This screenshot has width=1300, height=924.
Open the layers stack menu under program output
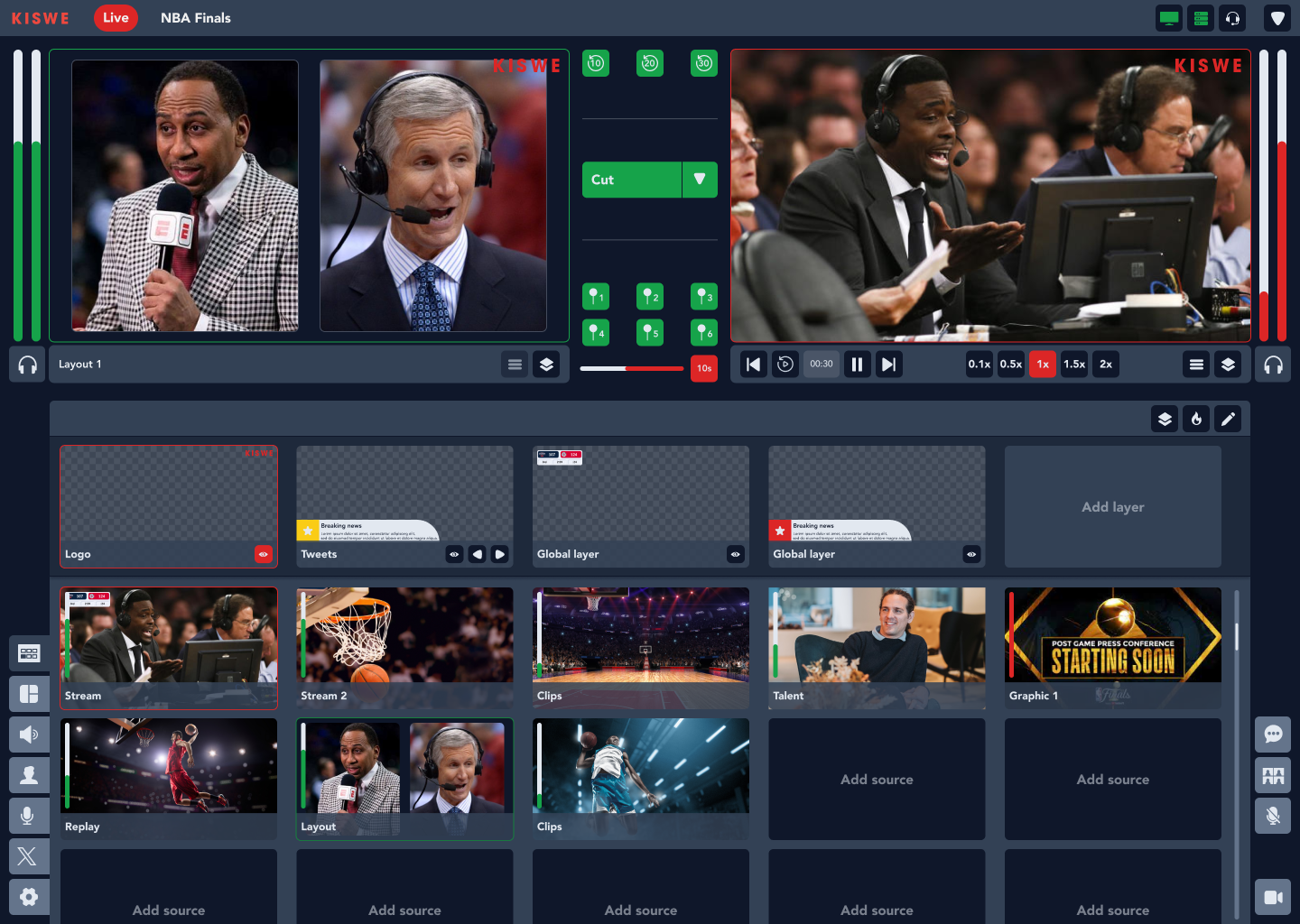[x=1228, y=364]
